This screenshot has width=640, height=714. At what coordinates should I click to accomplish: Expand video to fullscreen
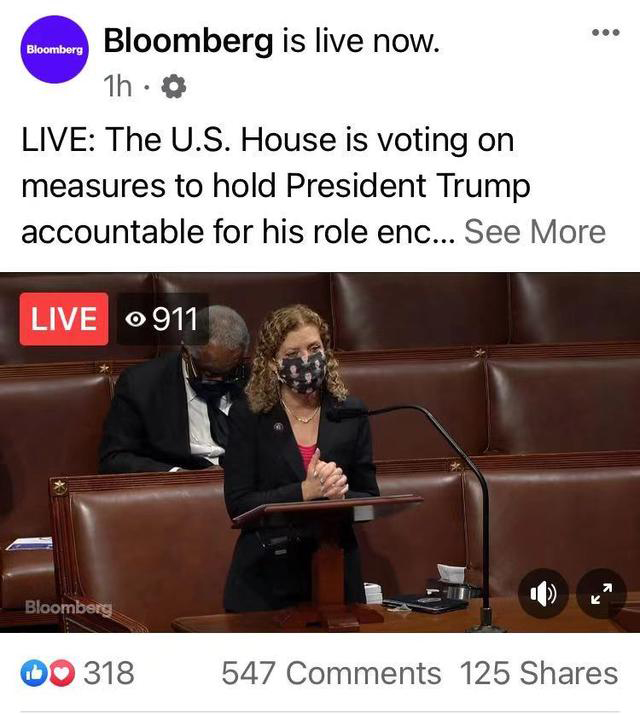601,593
